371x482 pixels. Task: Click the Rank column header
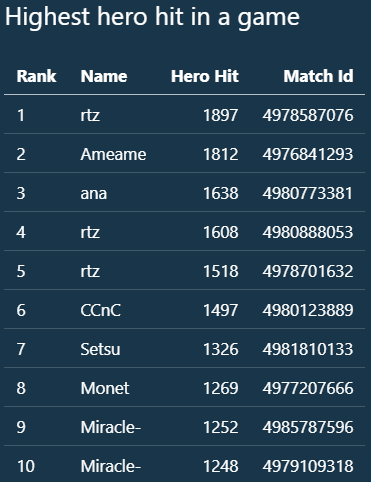pyautogui.click(x=36, y=76)
